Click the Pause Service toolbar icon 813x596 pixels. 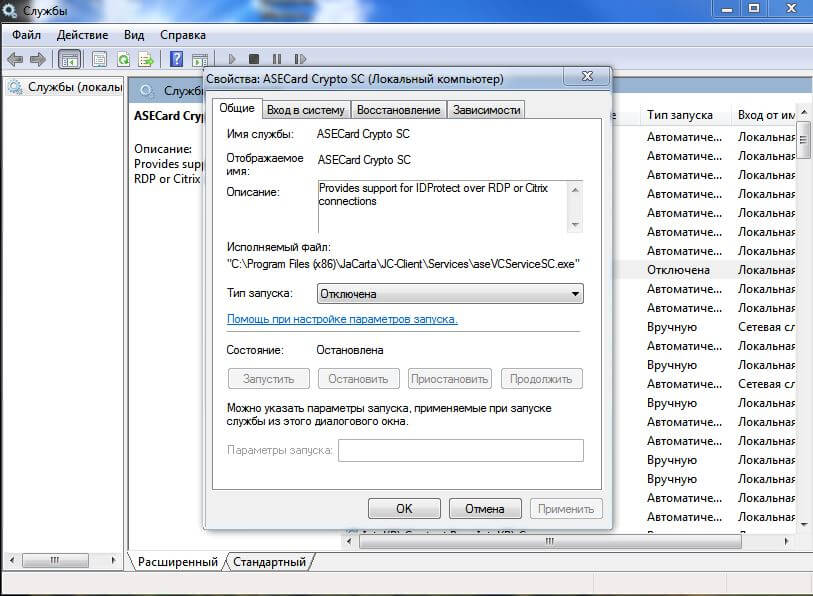click(277, 59)
